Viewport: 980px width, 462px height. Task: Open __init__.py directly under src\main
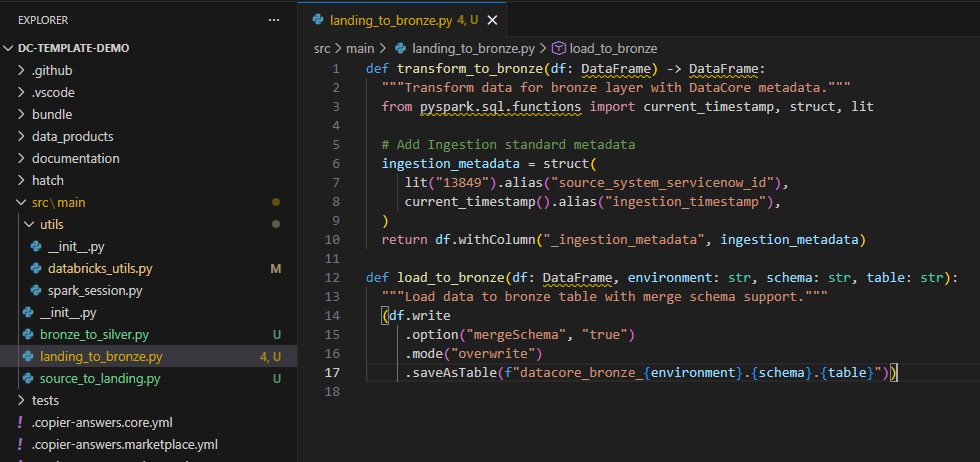pos(68,313)
